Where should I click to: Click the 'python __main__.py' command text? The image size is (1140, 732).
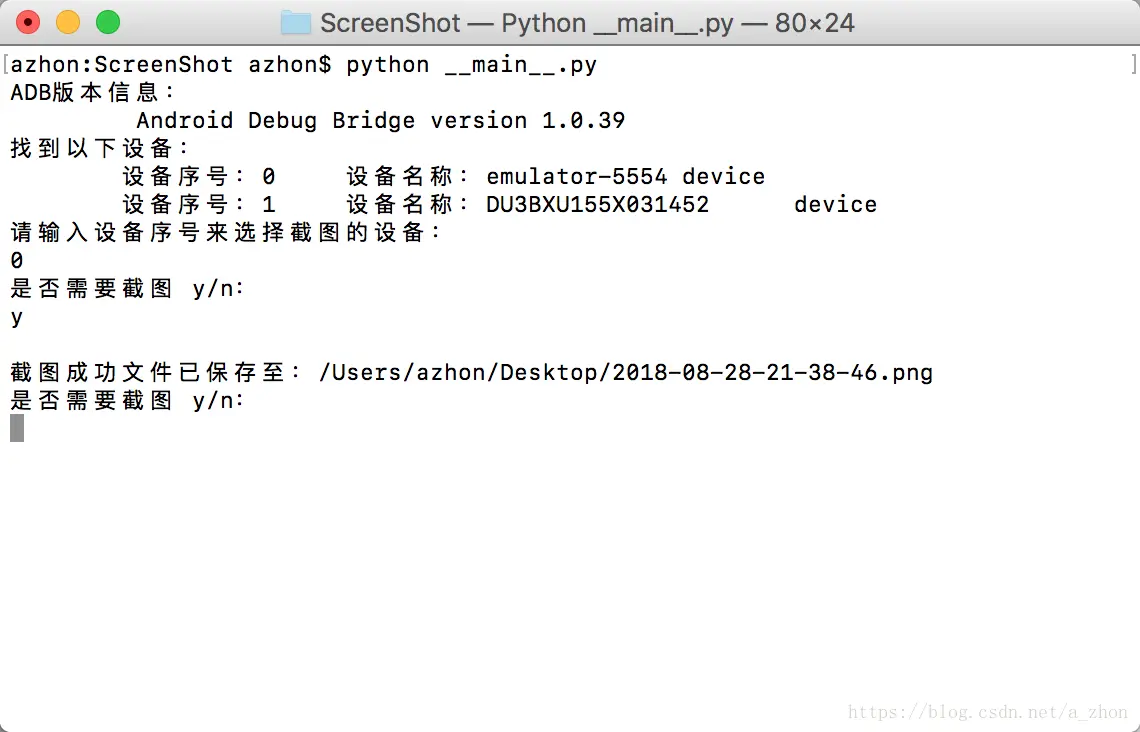[x=471, y=65]
